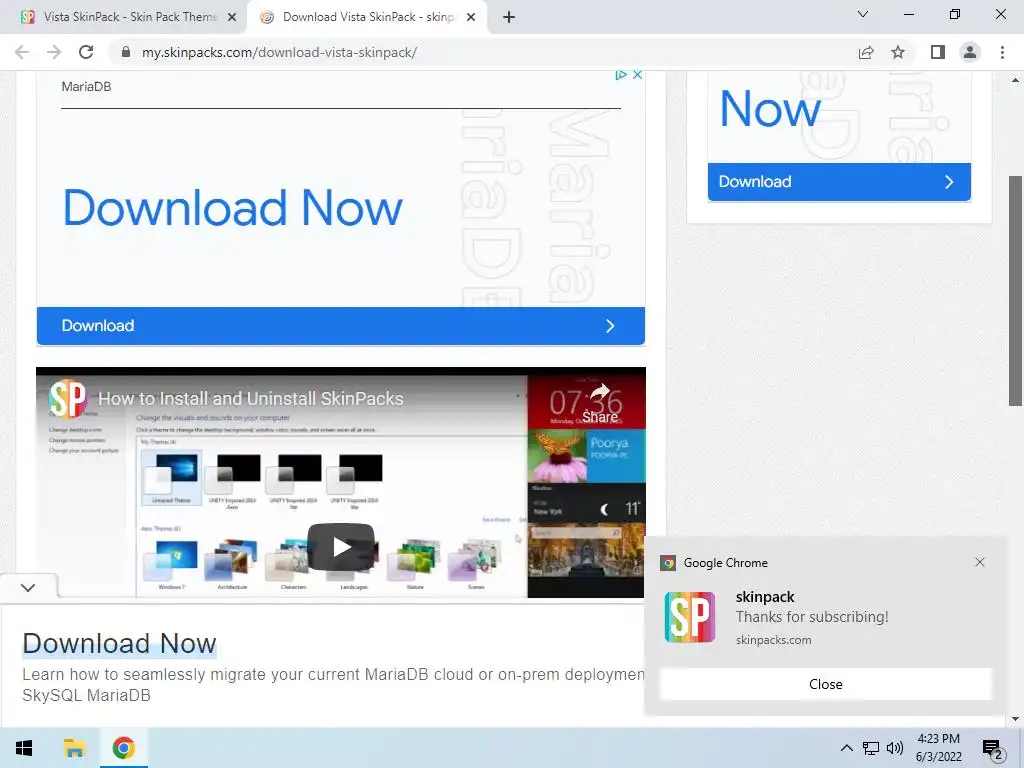Switch to Download Vista SkinPack tab
Image resolution: width=1024 pixels, height=768 pixels.
368,17
